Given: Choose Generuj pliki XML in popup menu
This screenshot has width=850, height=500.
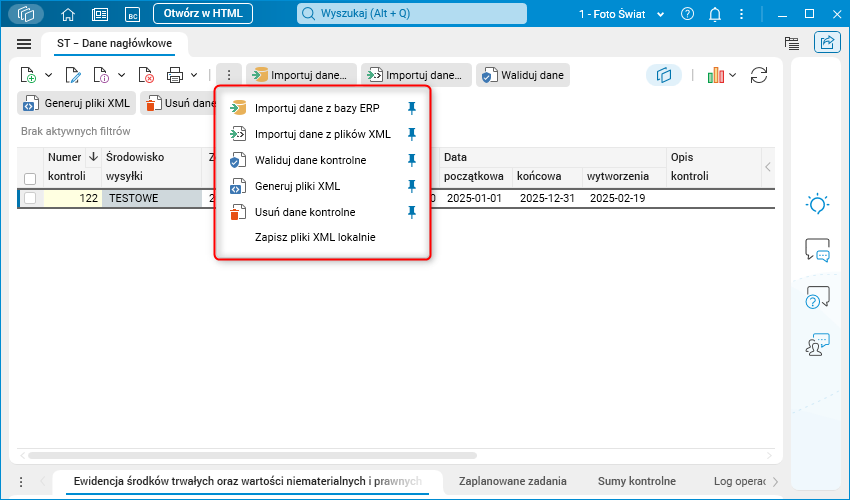Looking at the screenshot, I should click(323, 186).
